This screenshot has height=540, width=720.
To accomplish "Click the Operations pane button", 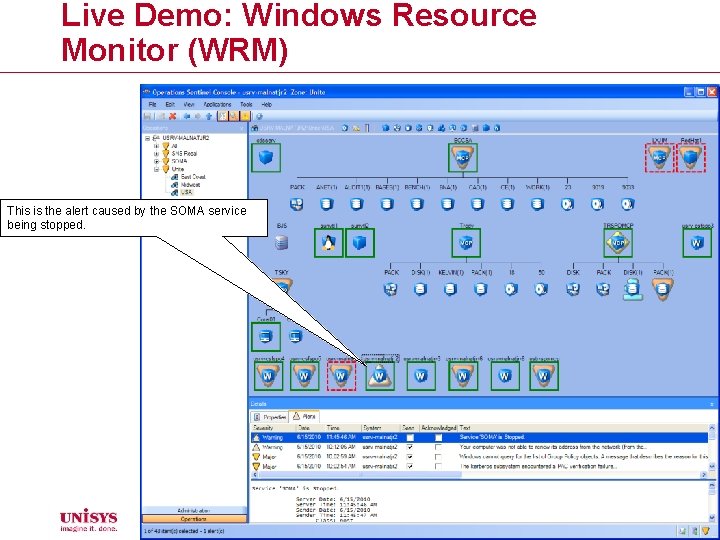I will tap(194, 519).
